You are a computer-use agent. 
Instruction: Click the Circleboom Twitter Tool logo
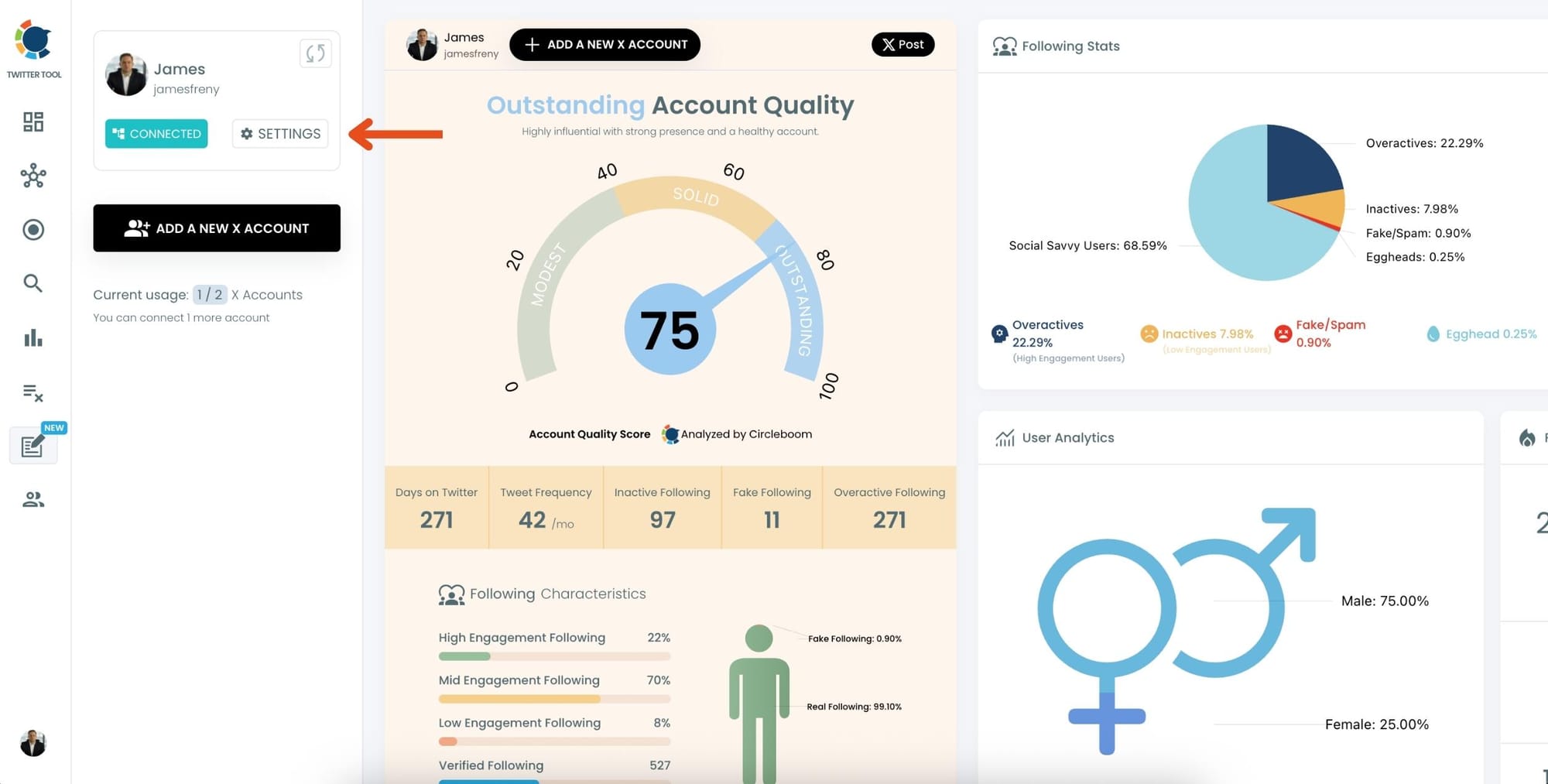tap(33, 48)
